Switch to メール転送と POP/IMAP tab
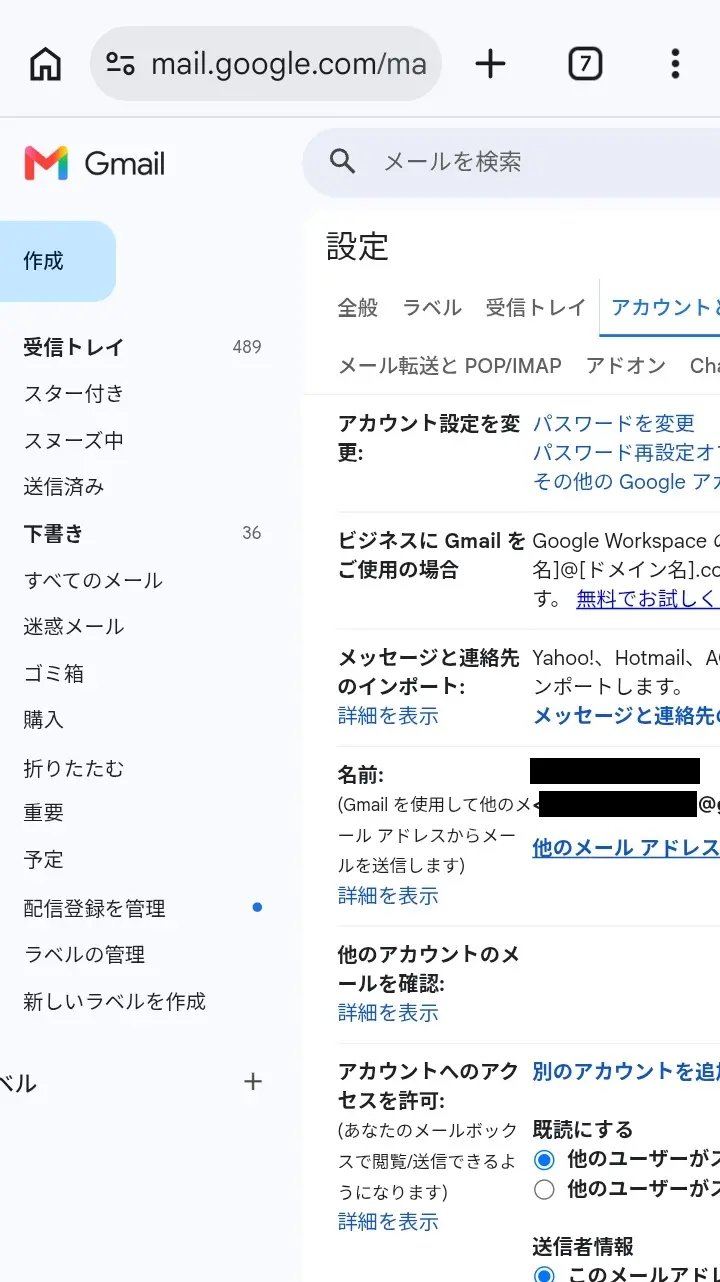The width and height of the screenshot is (720, 1282). (x=450, y=366)
